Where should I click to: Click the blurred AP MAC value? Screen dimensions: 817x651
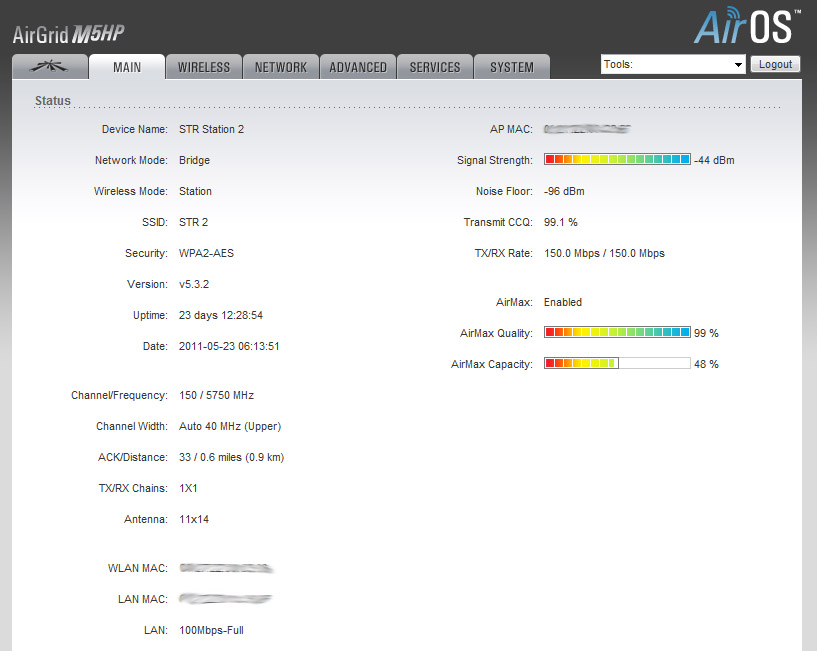[587, 129]
